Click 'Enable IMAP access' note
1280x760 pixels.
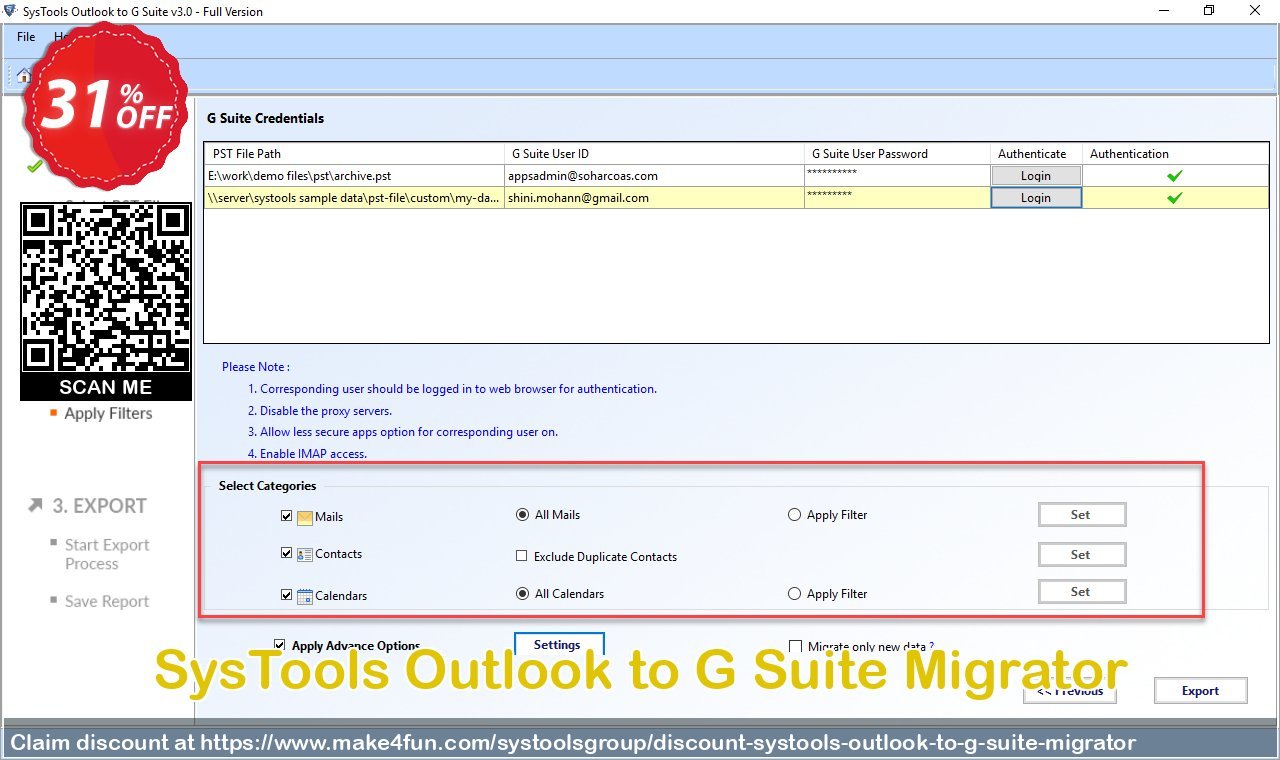pos(307,454)
